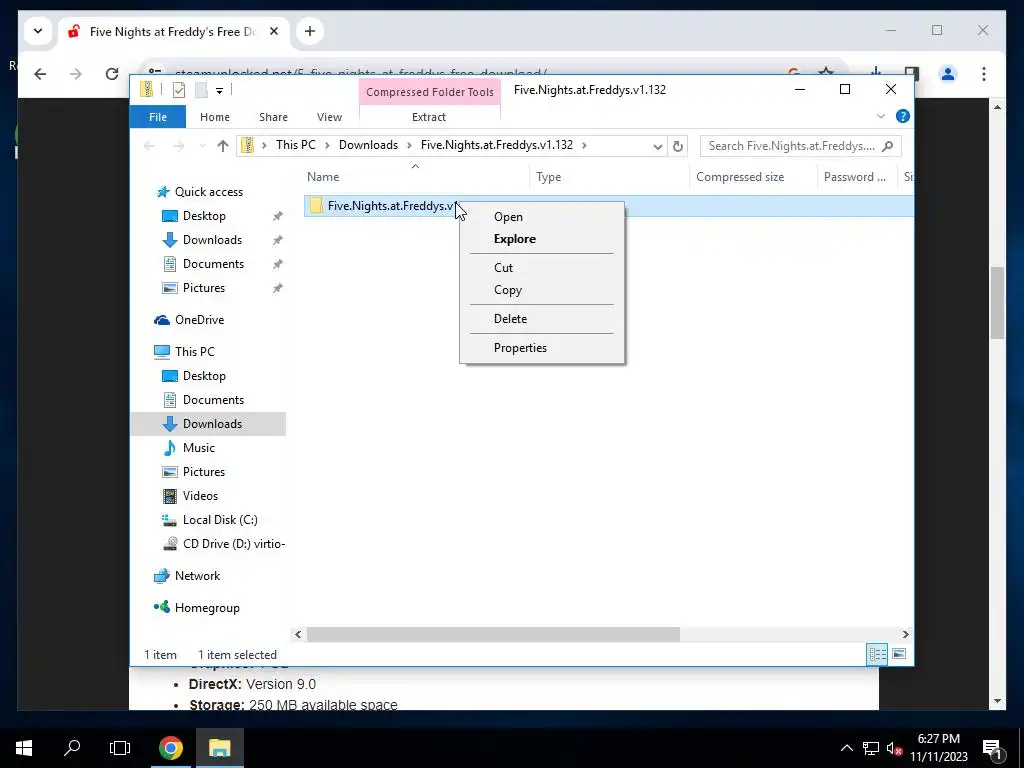
Task: Switch to the Home ribbon tab
Action: click(x=215, y=117)
